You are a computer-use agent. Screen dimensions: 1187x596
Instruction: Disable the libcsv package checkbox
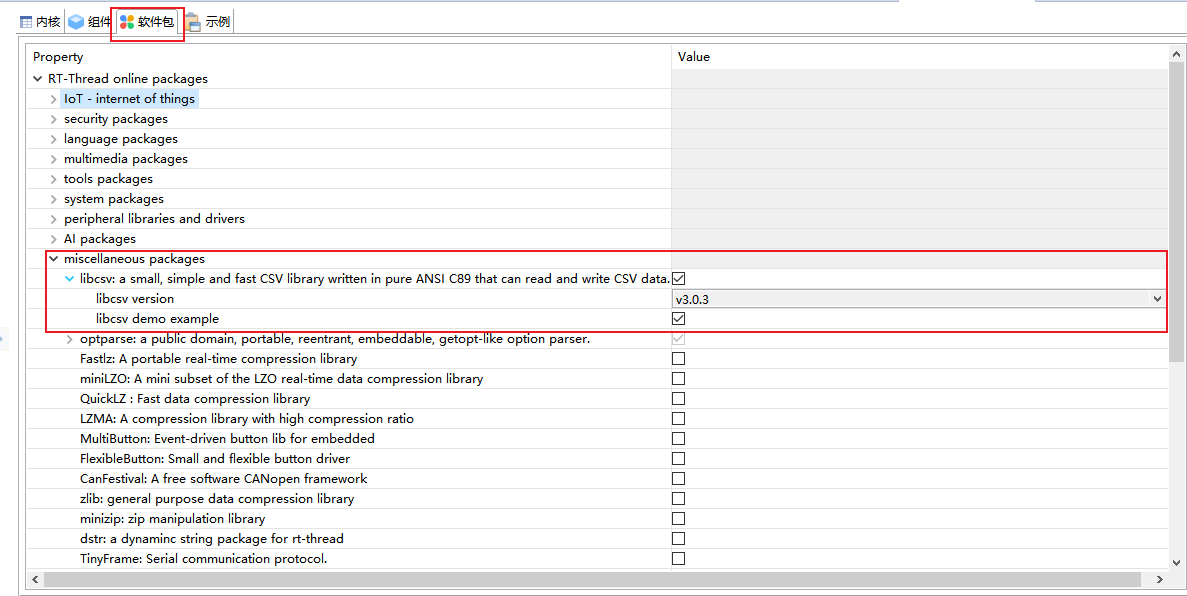[678, 278]
